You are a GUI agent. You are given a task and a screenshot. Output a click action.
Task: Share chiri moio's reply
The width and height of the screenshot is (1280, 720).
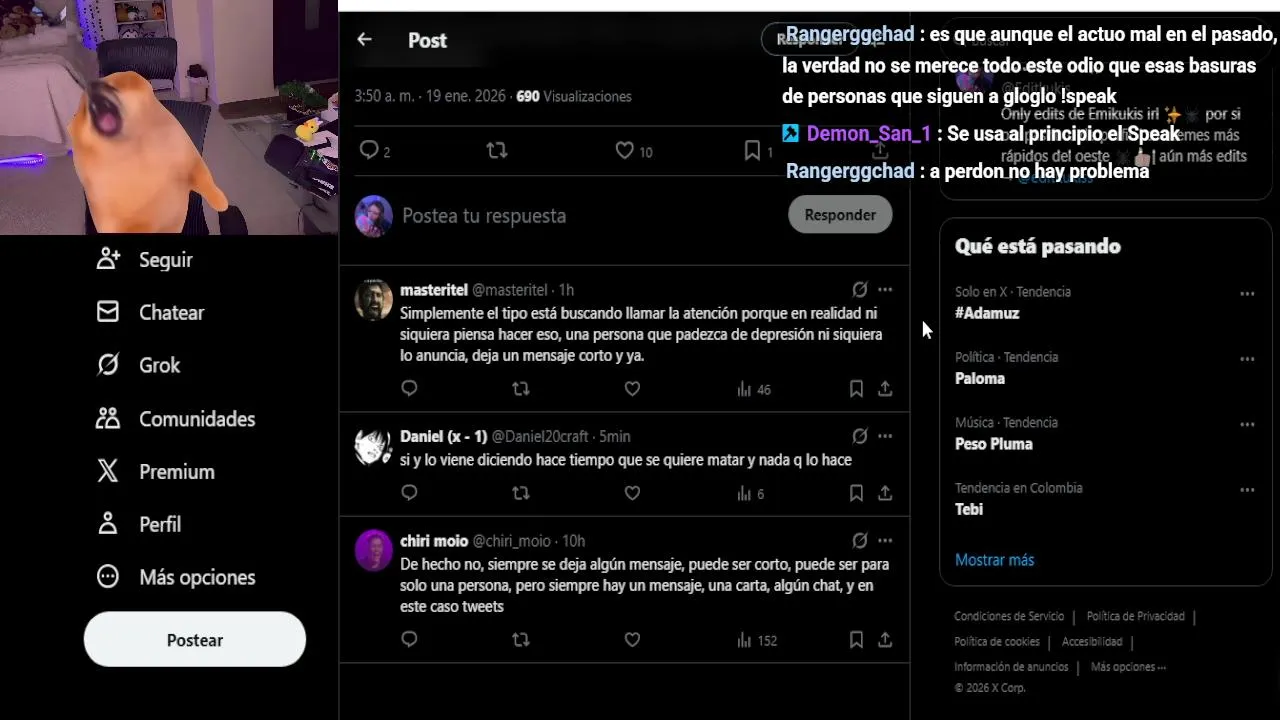tap(885, 640)
